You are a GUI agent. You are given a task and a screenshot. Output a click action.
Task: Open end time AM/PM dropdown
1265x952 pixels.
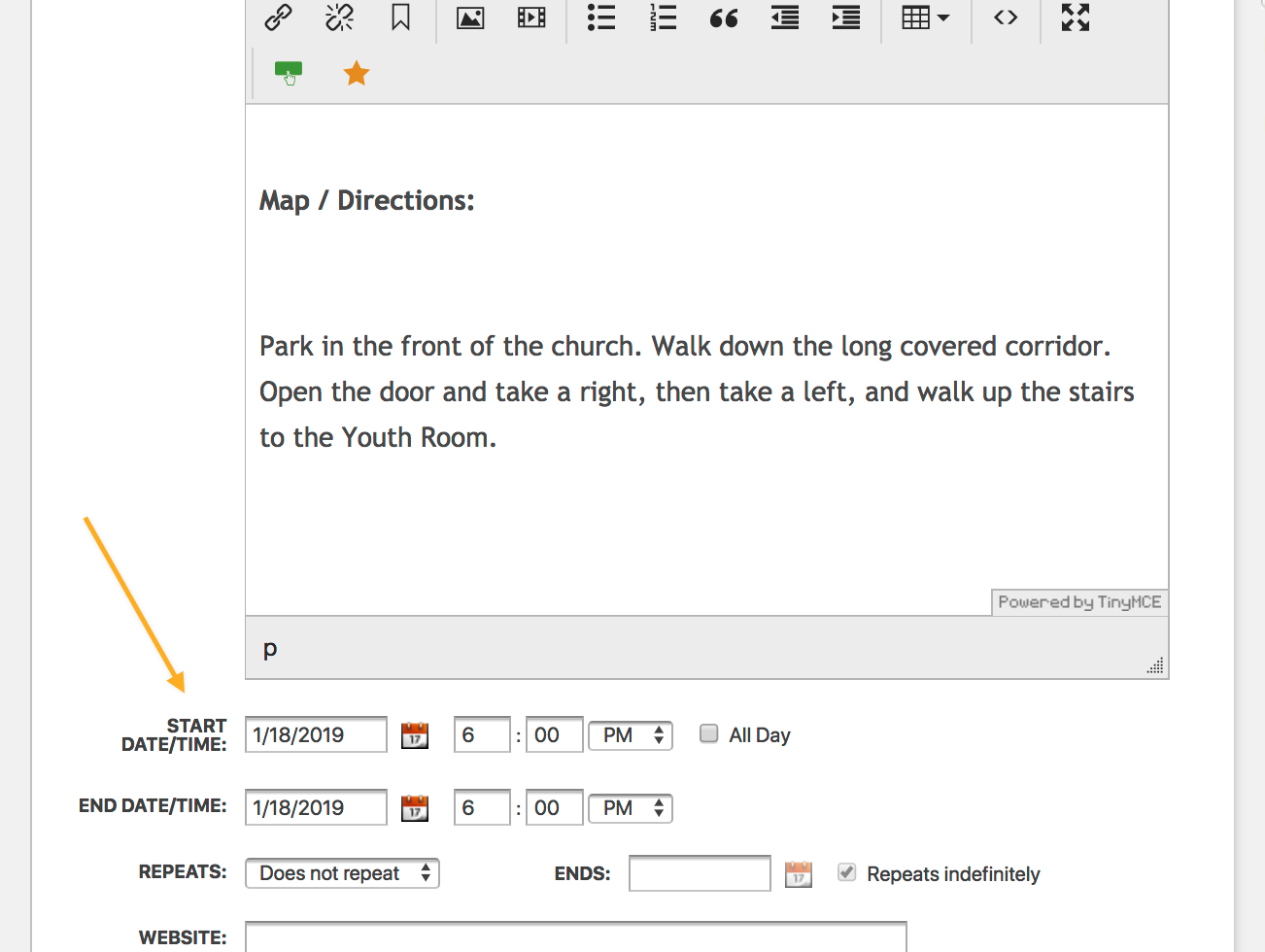click(x=631, y=808)
